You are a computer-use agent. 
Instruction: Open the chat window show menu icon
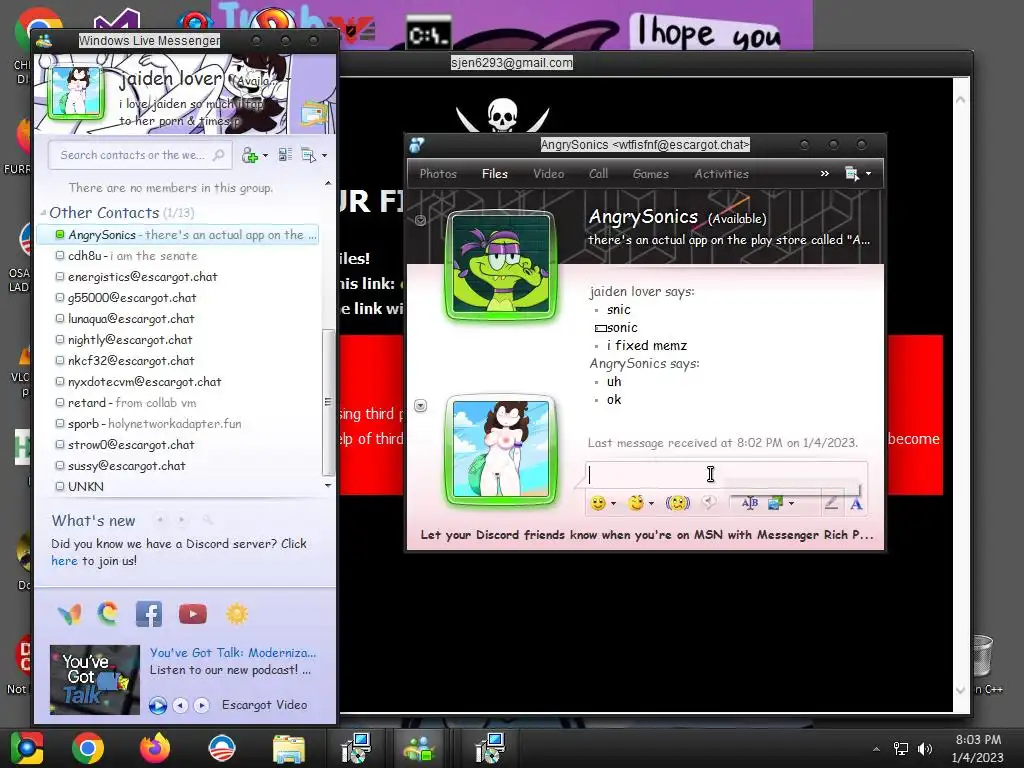[x=852, y=173]
